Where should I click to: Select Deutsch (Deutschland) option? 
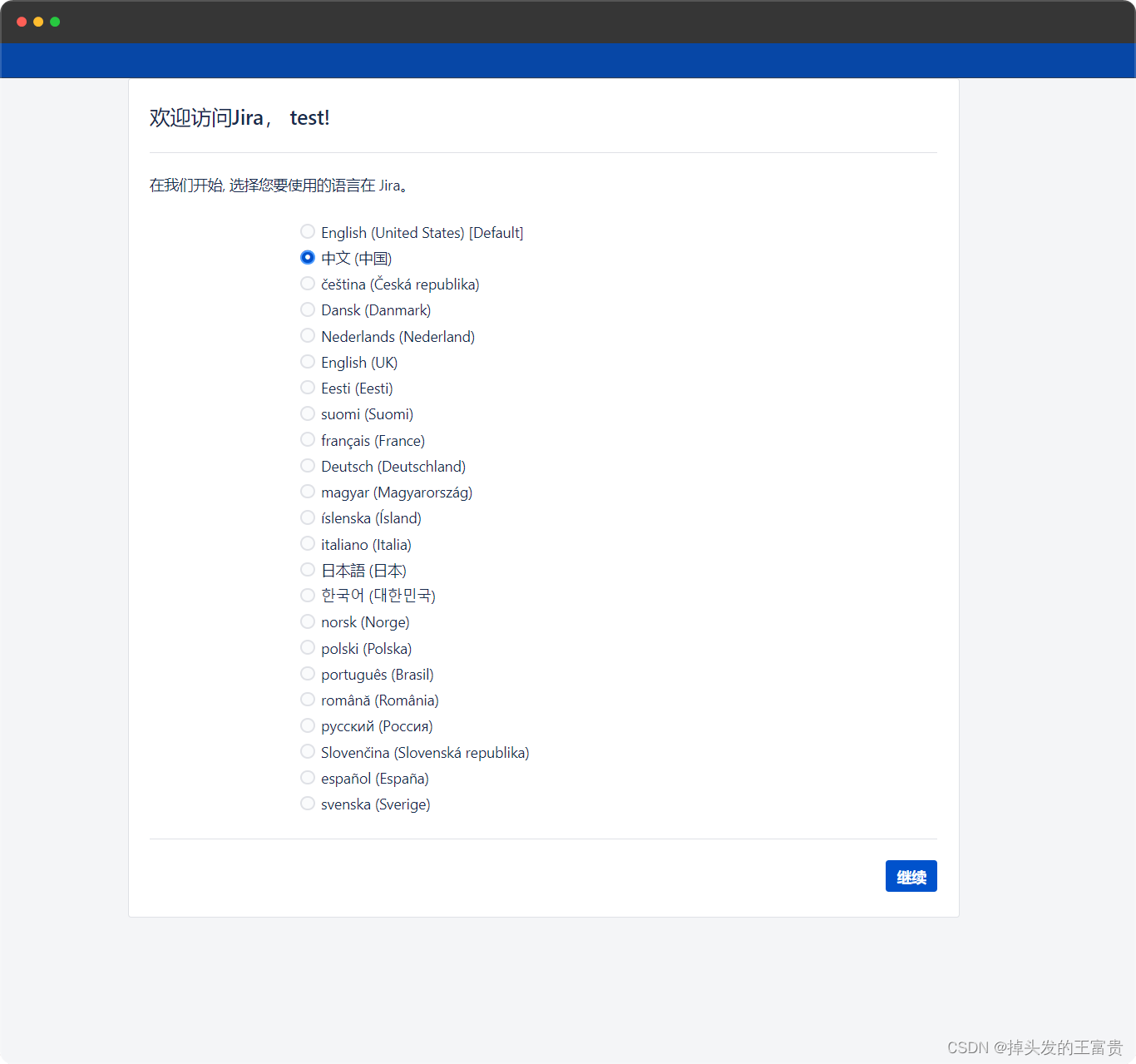point(308,466)
